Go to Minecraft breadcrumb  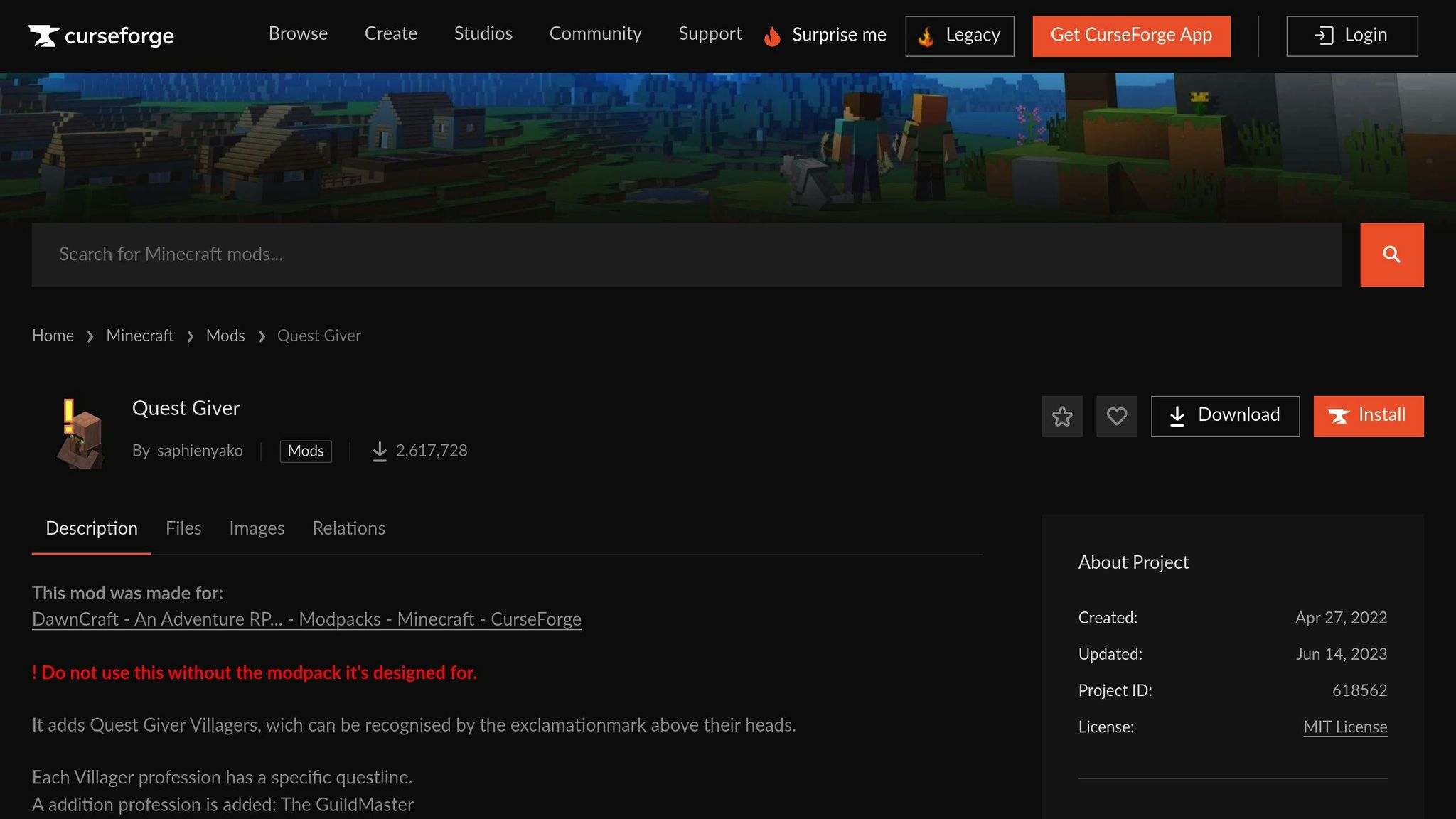point(140,336)
